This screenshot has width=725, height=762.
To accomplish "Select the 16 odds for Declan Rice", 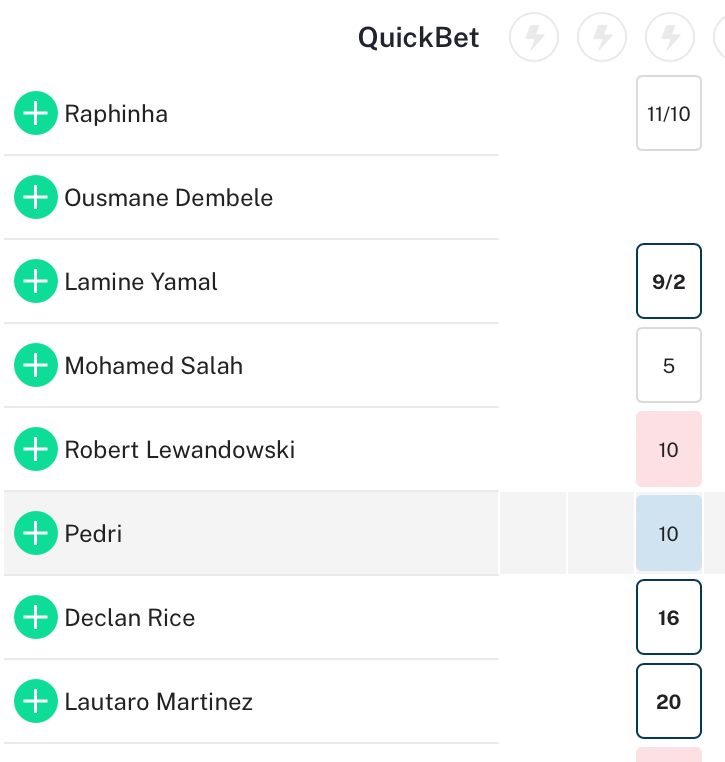I will click(669, 618).
